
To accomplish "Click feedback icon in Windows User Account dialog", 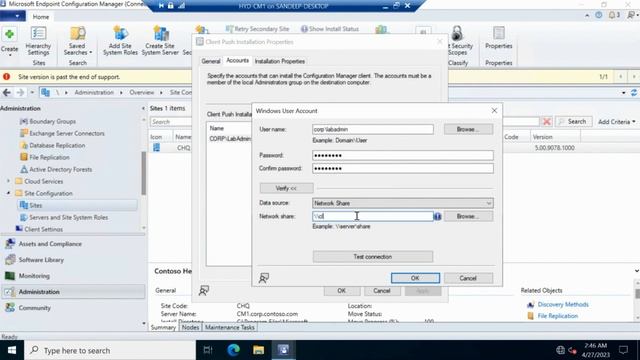I will coord(264,278).
